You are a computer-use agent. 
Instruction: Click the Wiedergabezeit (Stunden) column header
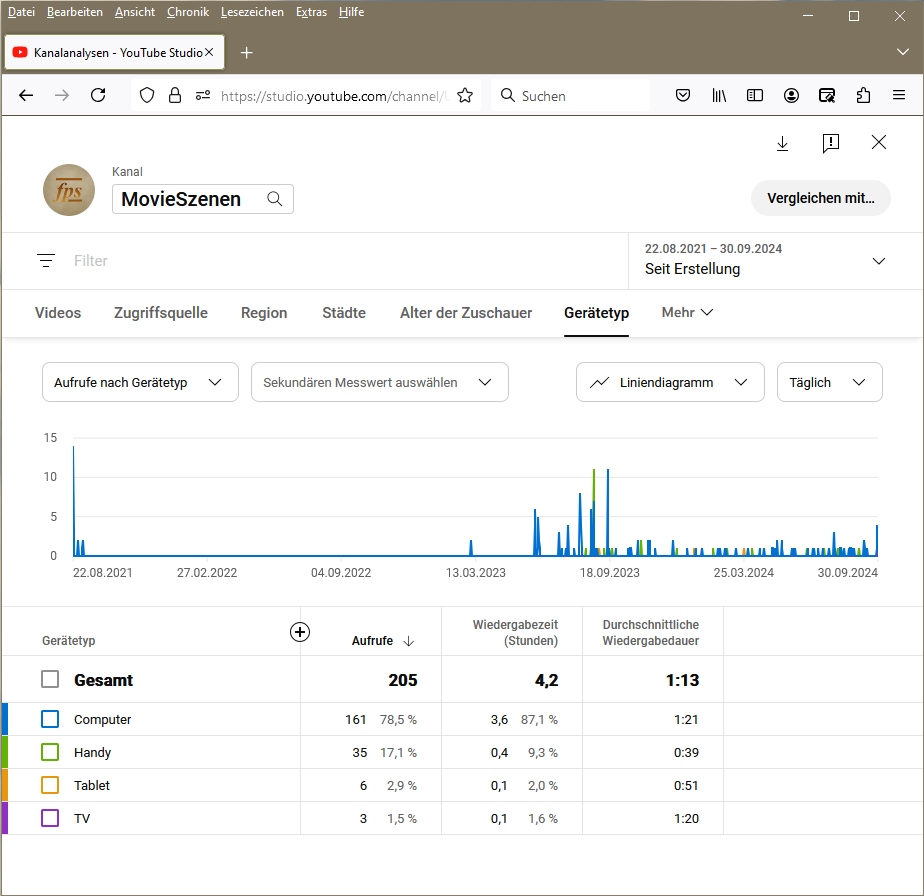(515, 633)
